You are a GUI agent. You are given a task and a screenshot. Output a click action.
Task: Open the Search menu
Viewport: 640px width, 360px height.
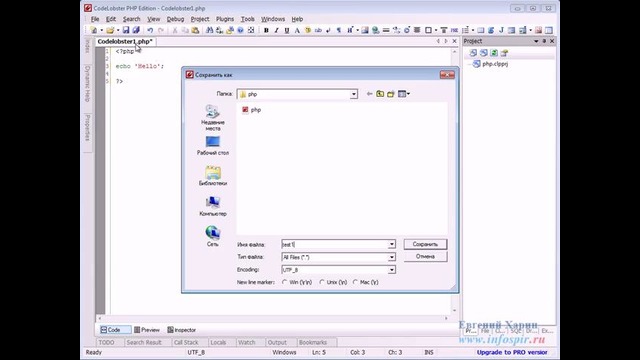point(131,19)
